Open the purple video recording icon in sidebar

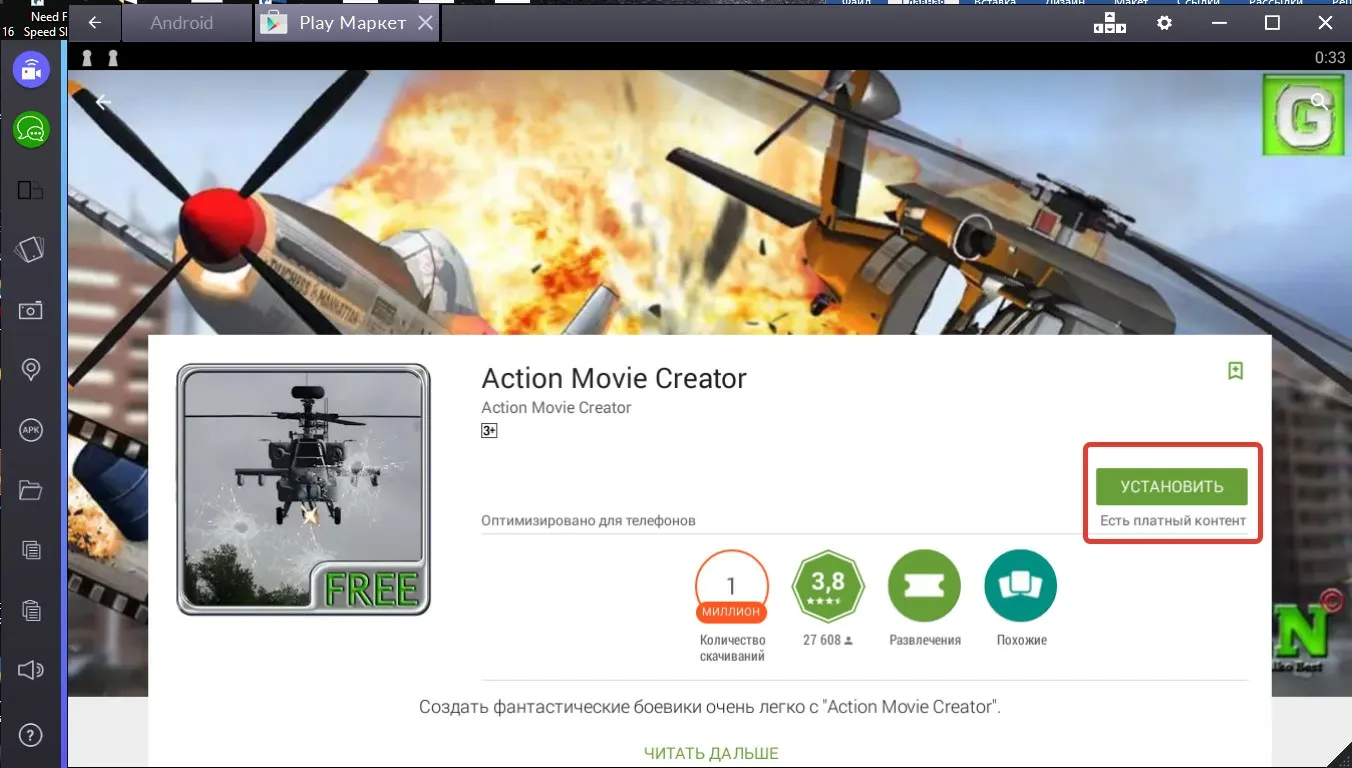pyautogui.click(x=31, y=70)
